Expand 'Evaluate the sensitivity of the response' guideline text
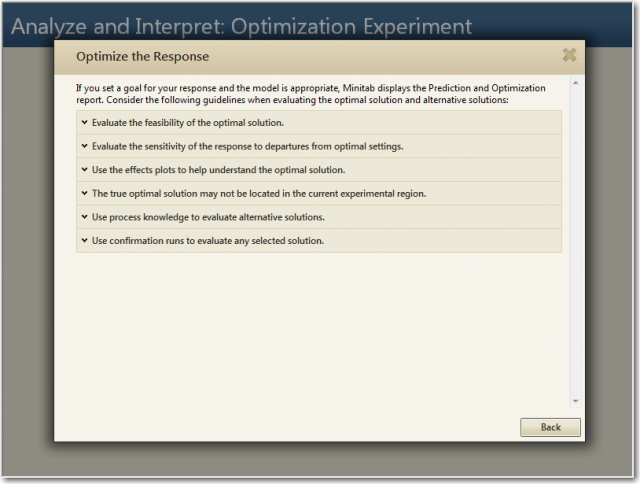 click(x=248, y=147)
